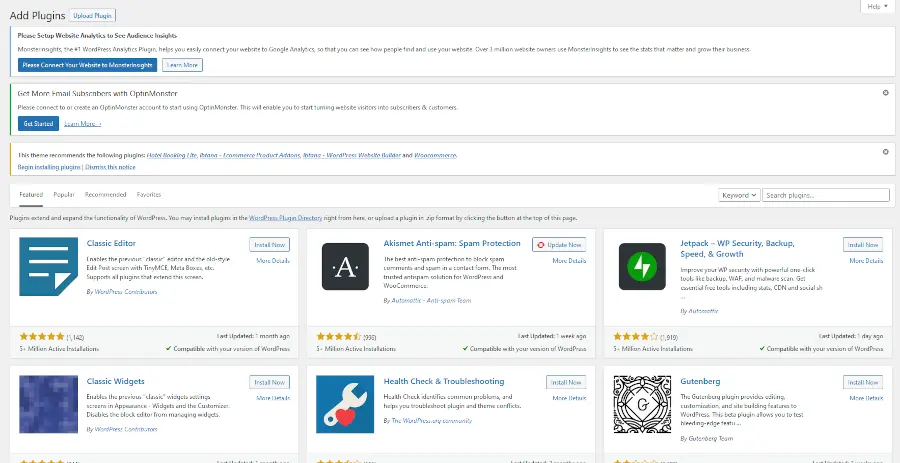Click the Upload Plugin button

click(x=92, y=15)
